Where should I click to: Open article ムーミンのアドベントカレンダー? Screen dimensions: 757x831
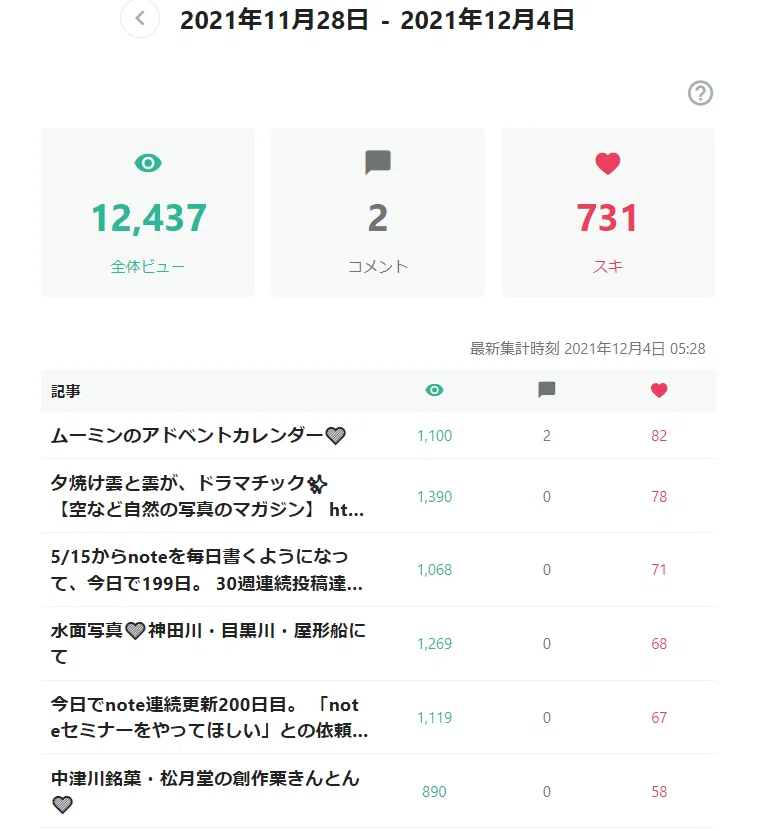point(198,436)
